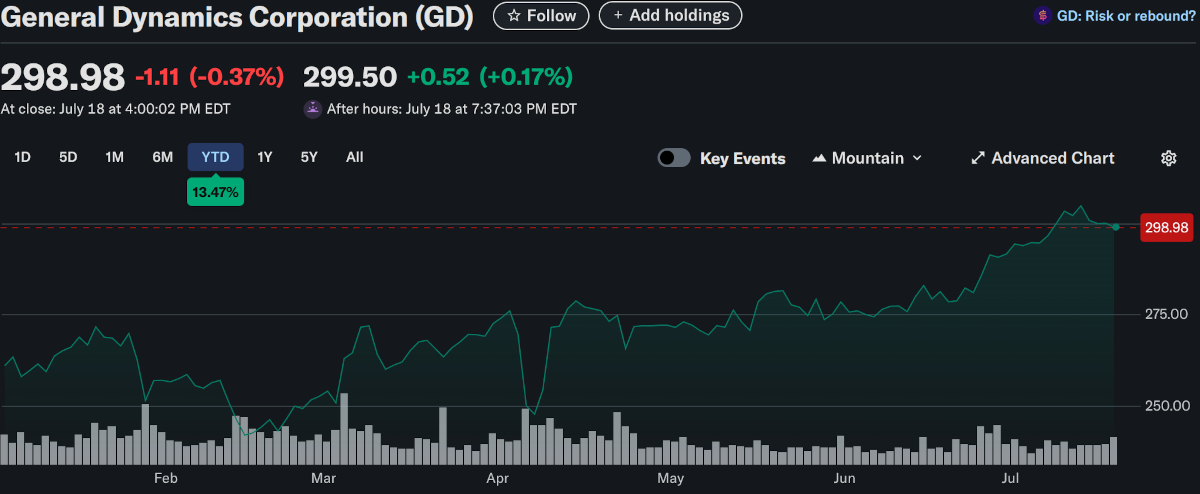The image size is (1200, 494).
Task: Show the All time range
Action: coord(354,157)
